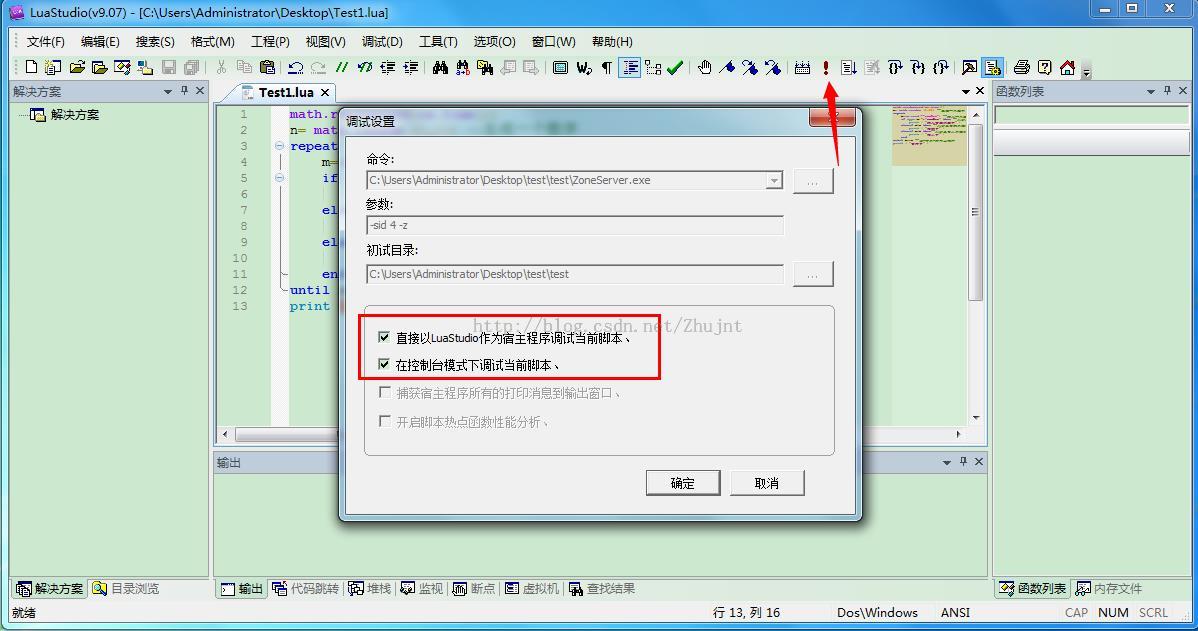Click the hand breakpoint toggle icon
Viewport: 1198px width, 631px height.
(705, 67)
